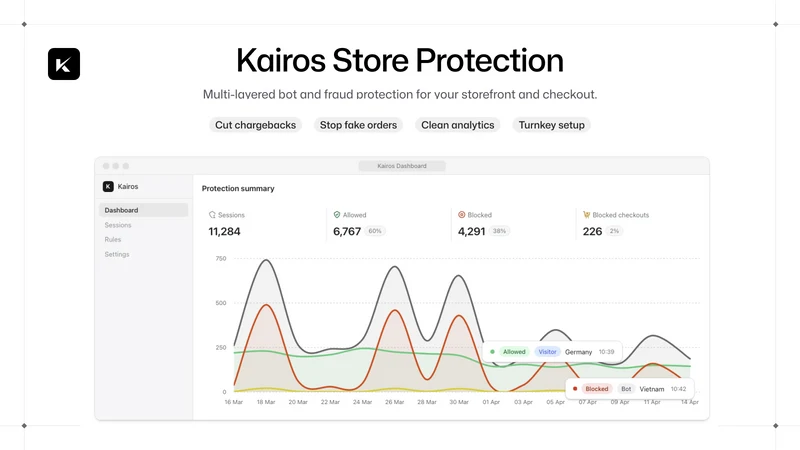The height and width of the screenshot is (450, 800).
Task: Click the 750 y-axis label
Action: pos(221,259)
